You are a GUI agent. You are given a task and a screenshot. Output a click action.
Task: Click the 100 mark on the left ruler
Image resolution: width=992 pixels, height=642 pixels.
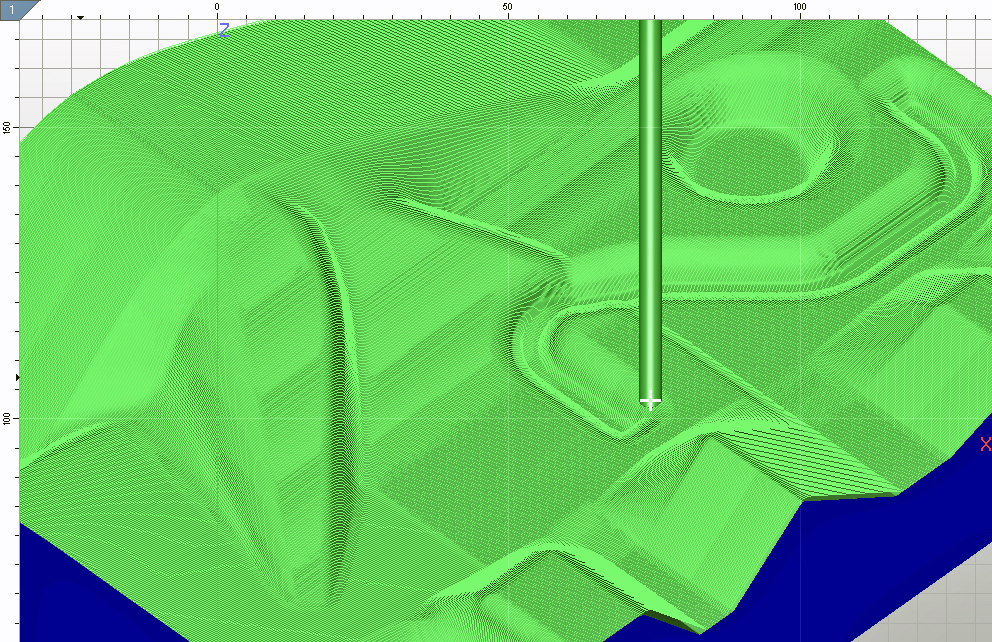(x=7, y=417)
